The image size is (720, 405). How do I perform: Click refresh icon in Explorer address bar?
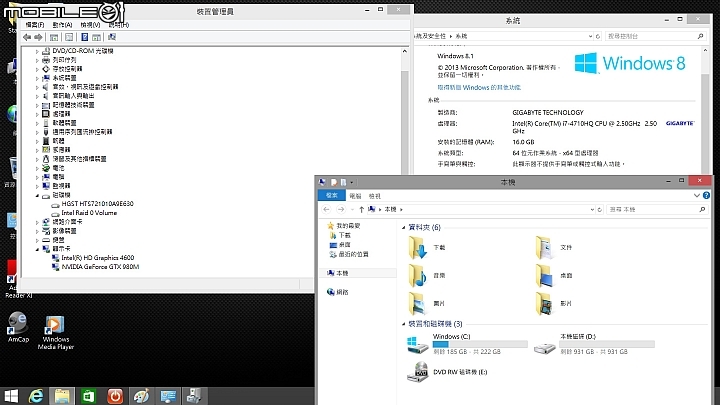[599, 209]
